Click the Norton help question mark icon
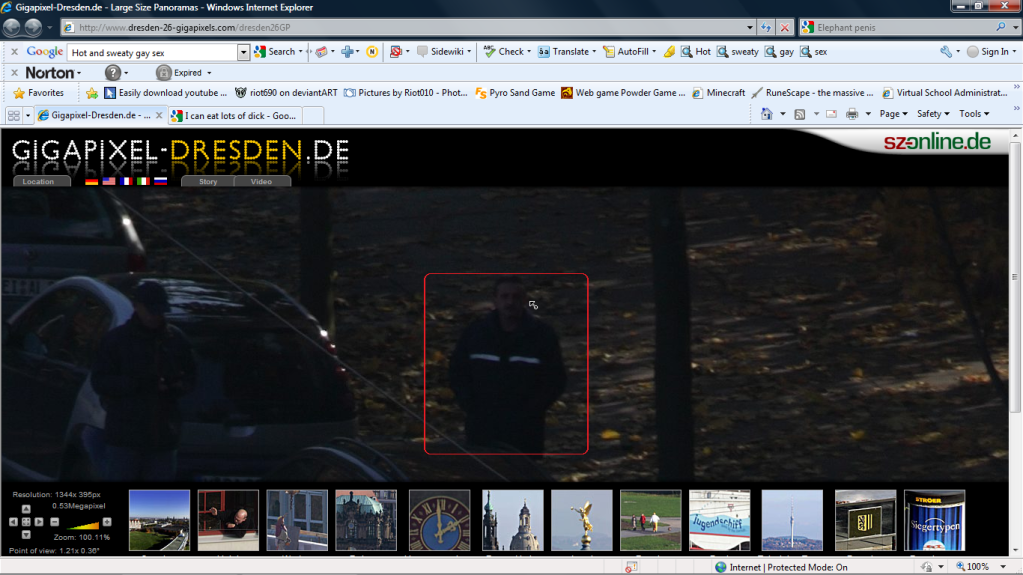1023x575 pixels. pos(113,72)
